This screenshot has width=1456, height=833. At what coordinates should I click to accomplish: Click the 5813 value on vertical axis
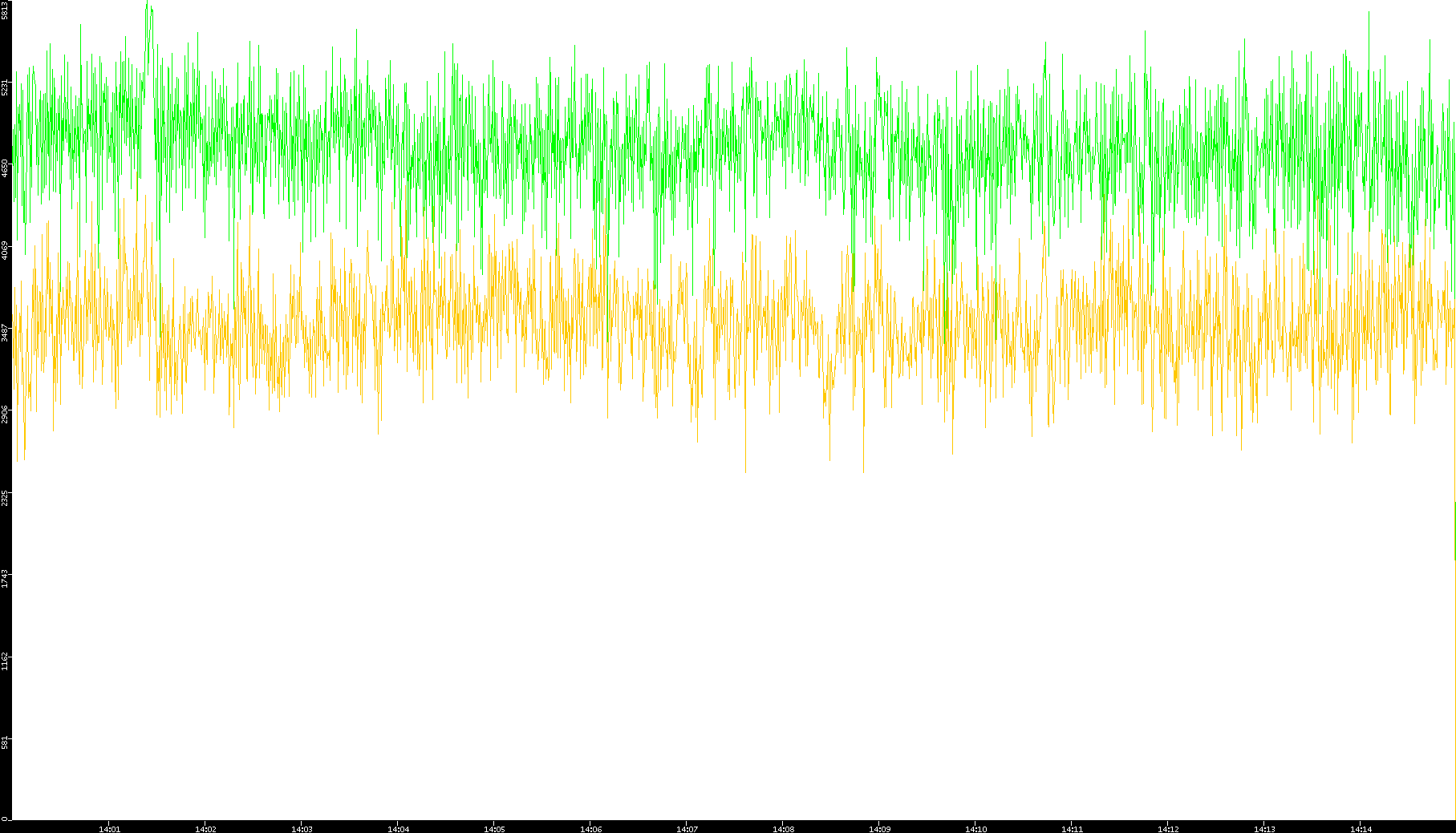(x=5, y=10)
